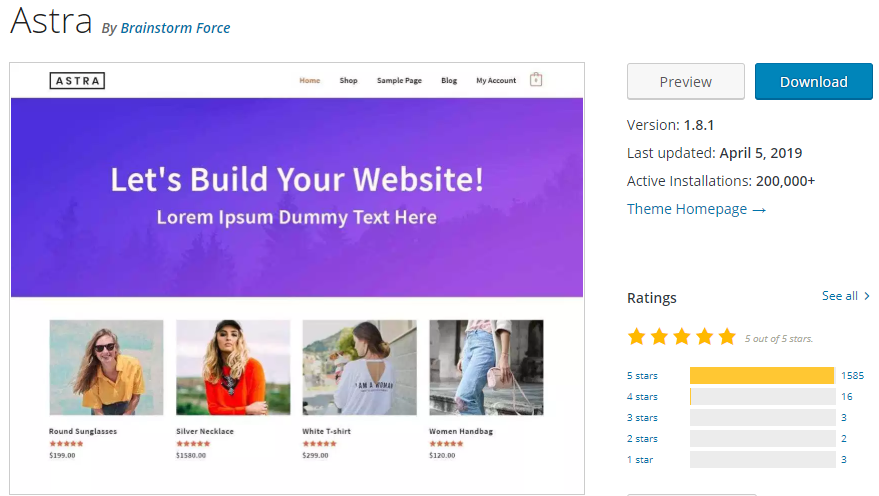Click the $199.00 price text
Image resolution: width=879 pixels, height=496 pixels.
point(62,455)
